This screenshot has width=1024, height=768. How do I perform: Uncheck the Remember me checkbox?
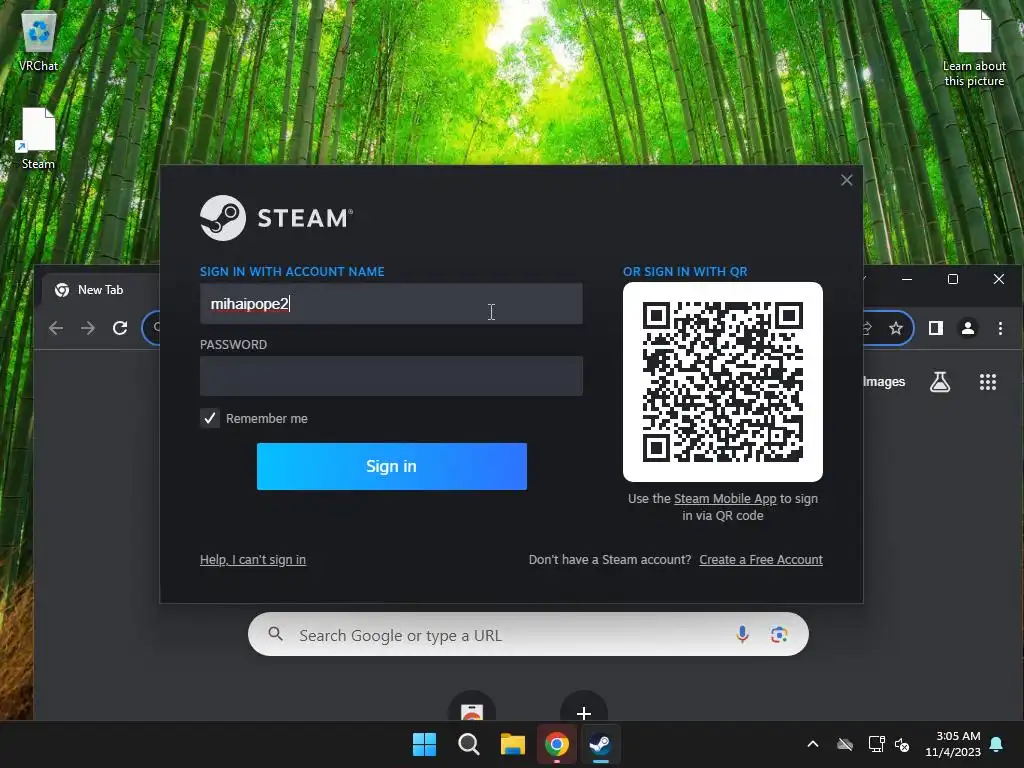click(210, 418)
